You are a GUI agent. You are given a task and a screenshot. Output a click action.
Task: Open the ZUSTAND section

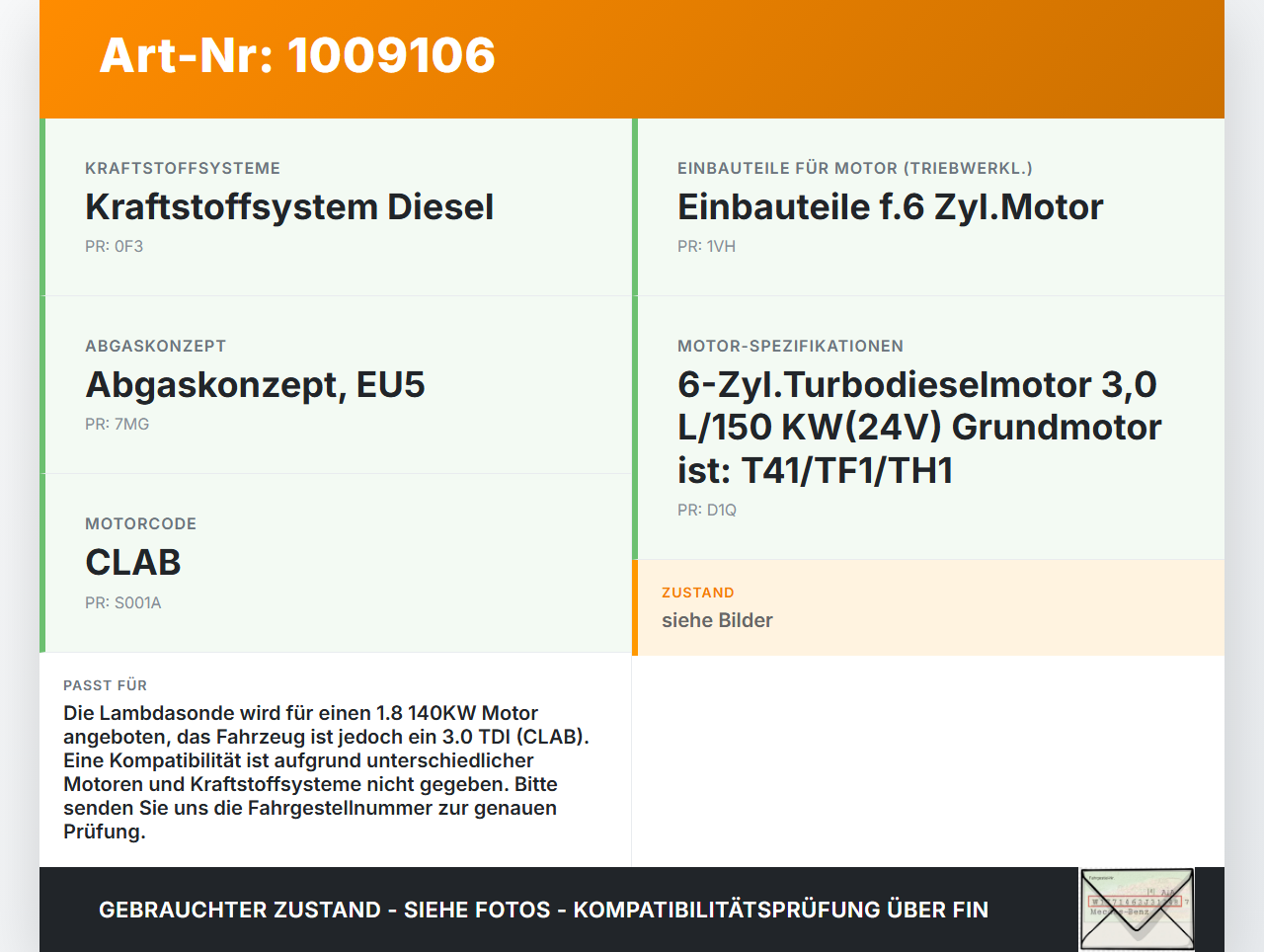coord(698,593)
